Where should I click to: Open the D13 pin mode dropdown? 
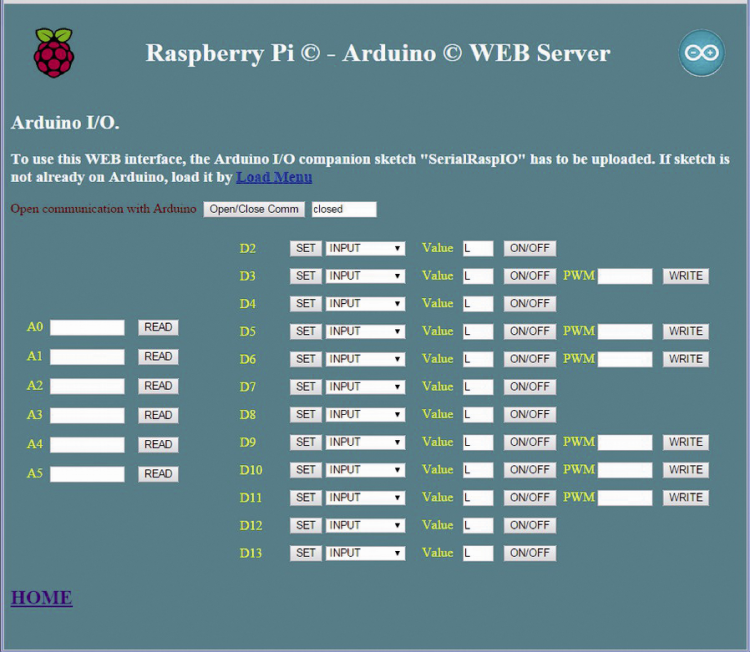365,553
